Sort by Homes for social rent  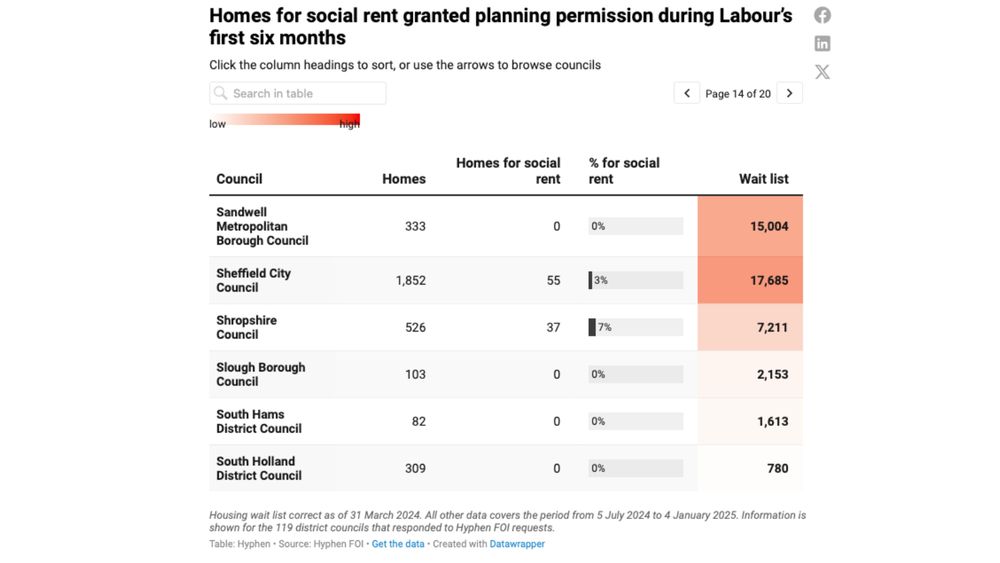point(508,171)
